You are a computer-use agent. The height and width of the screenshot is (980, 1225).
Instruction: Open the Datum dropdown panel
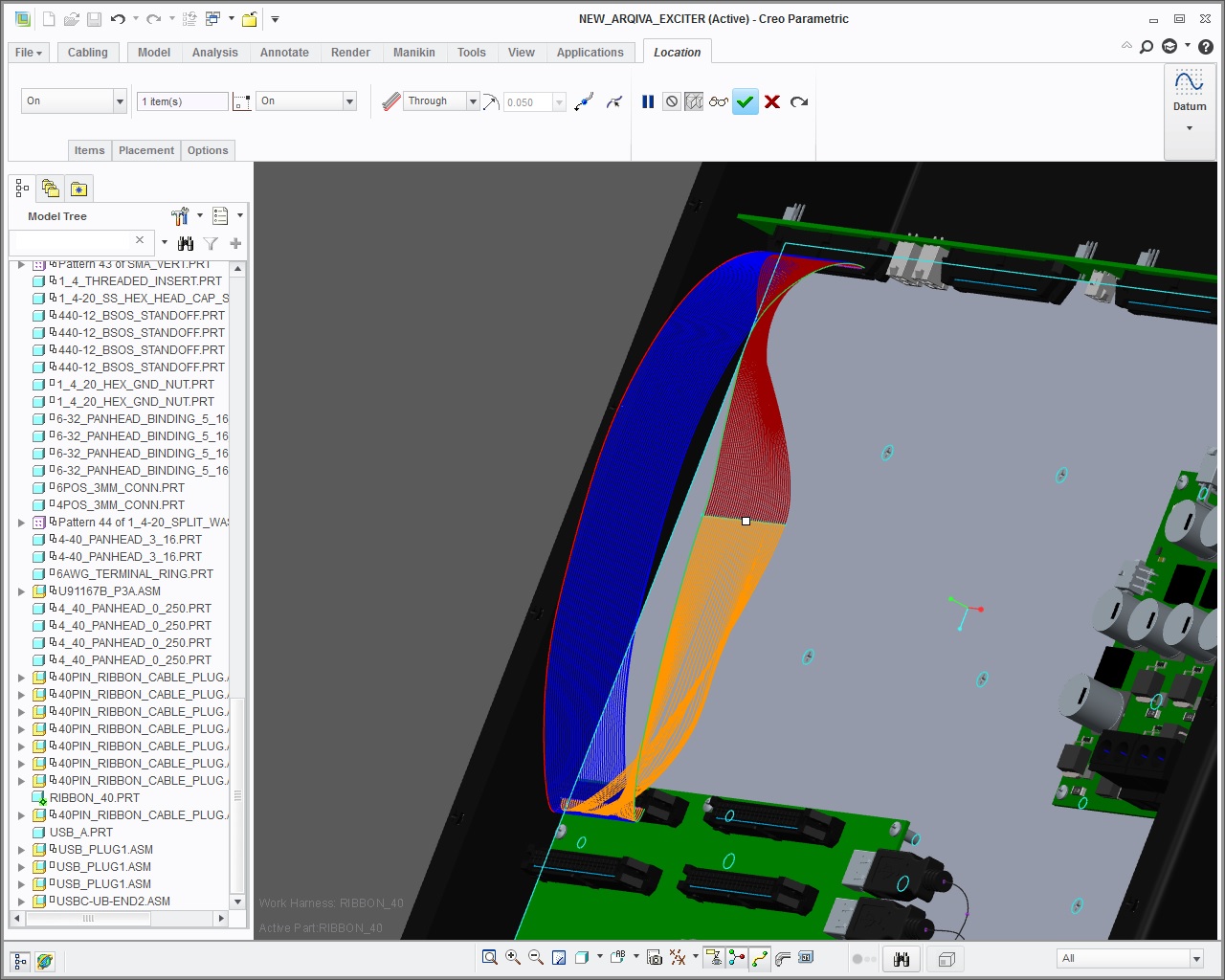[x=1190, y=110]
